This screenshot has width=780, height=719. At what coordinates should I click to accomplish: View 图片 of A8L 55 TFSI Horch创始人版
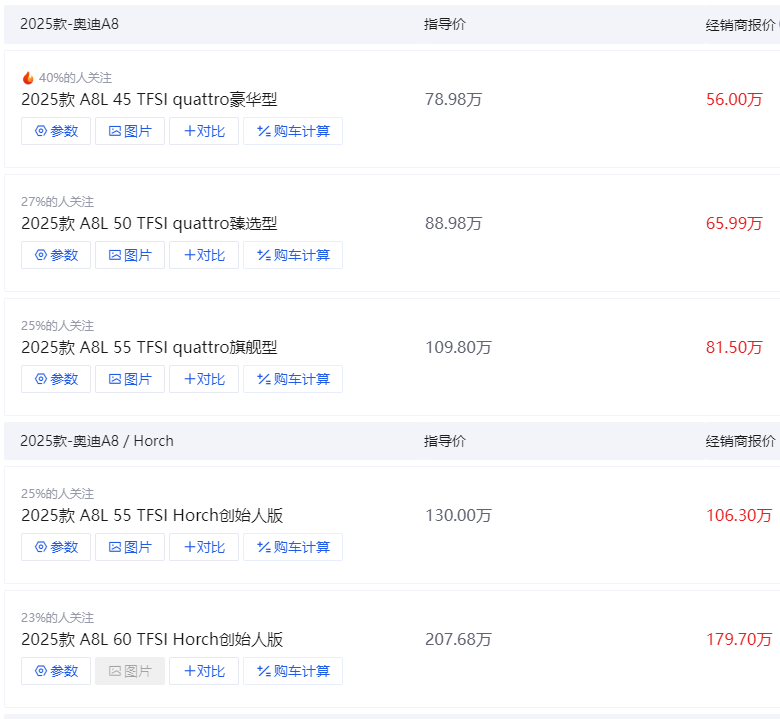pyautogui.click(x=130, y=547)
